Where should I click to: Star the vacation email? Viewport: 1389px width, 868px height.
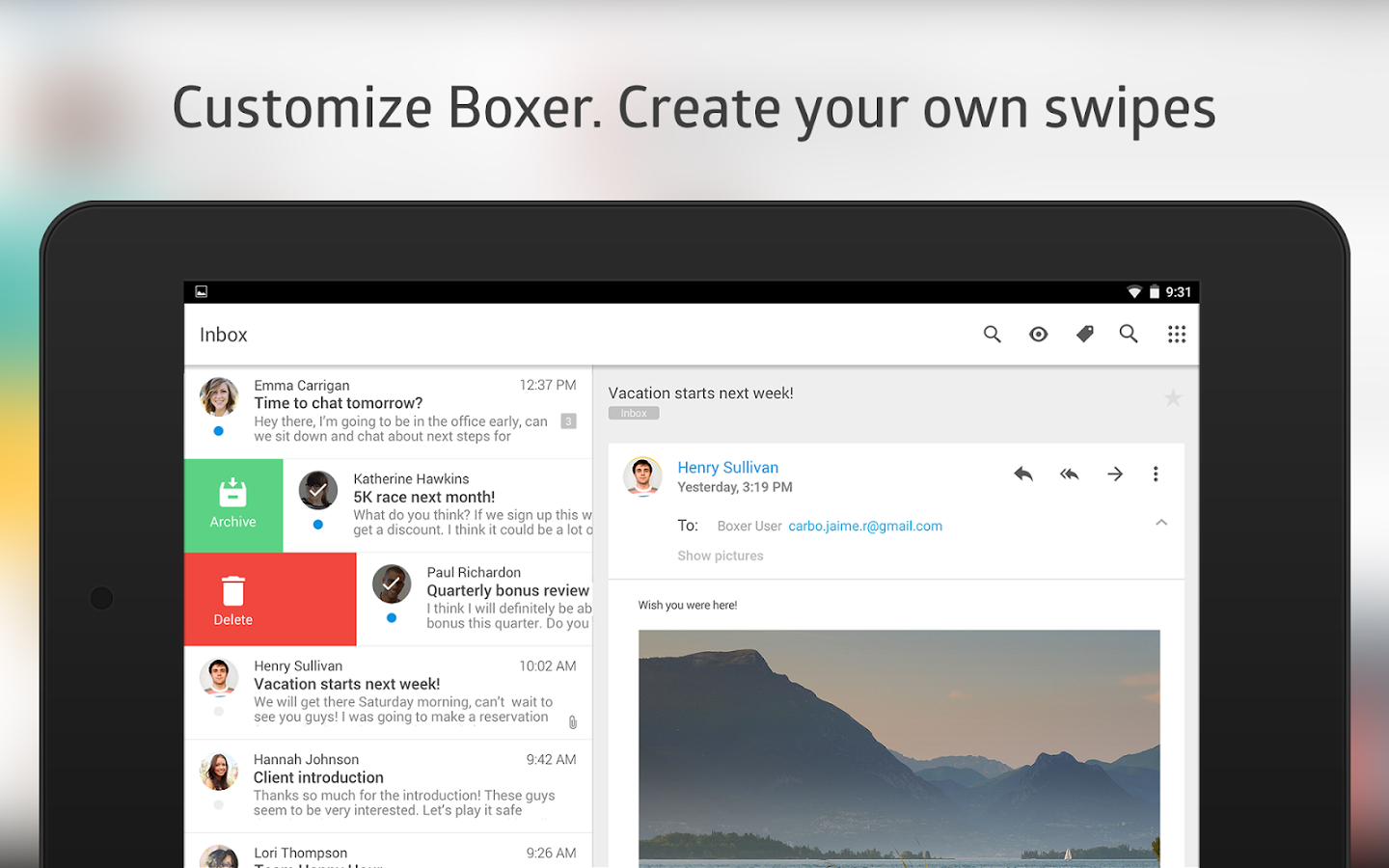point(1173,397)
